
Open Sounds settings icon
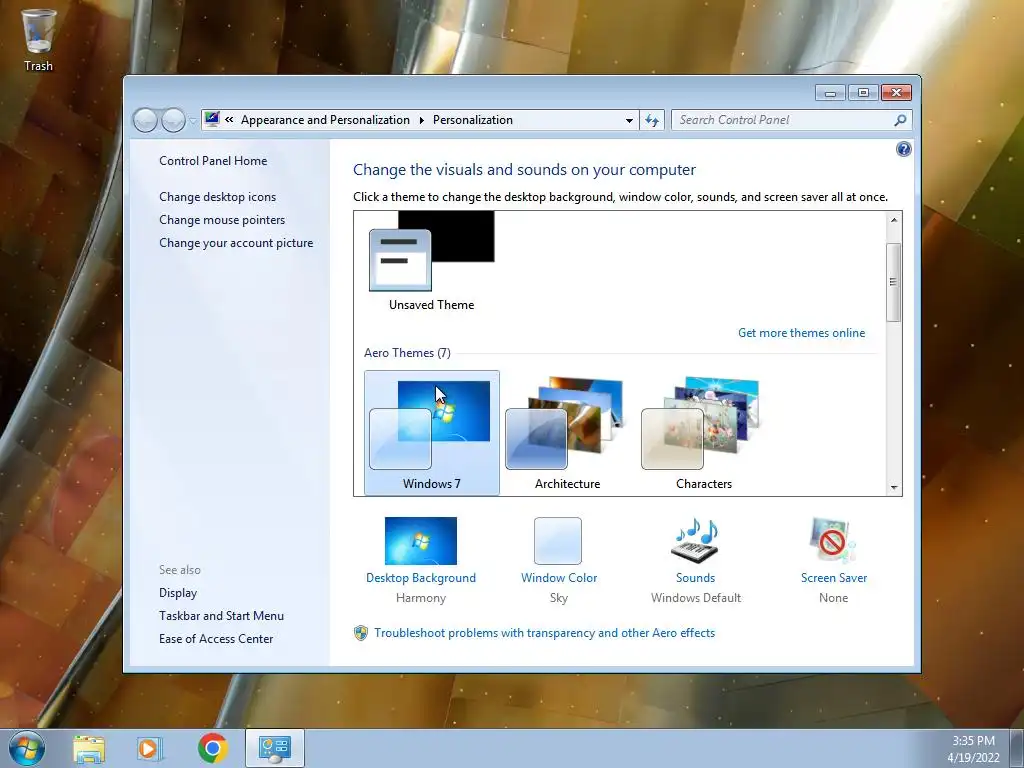tap(695, 541)
